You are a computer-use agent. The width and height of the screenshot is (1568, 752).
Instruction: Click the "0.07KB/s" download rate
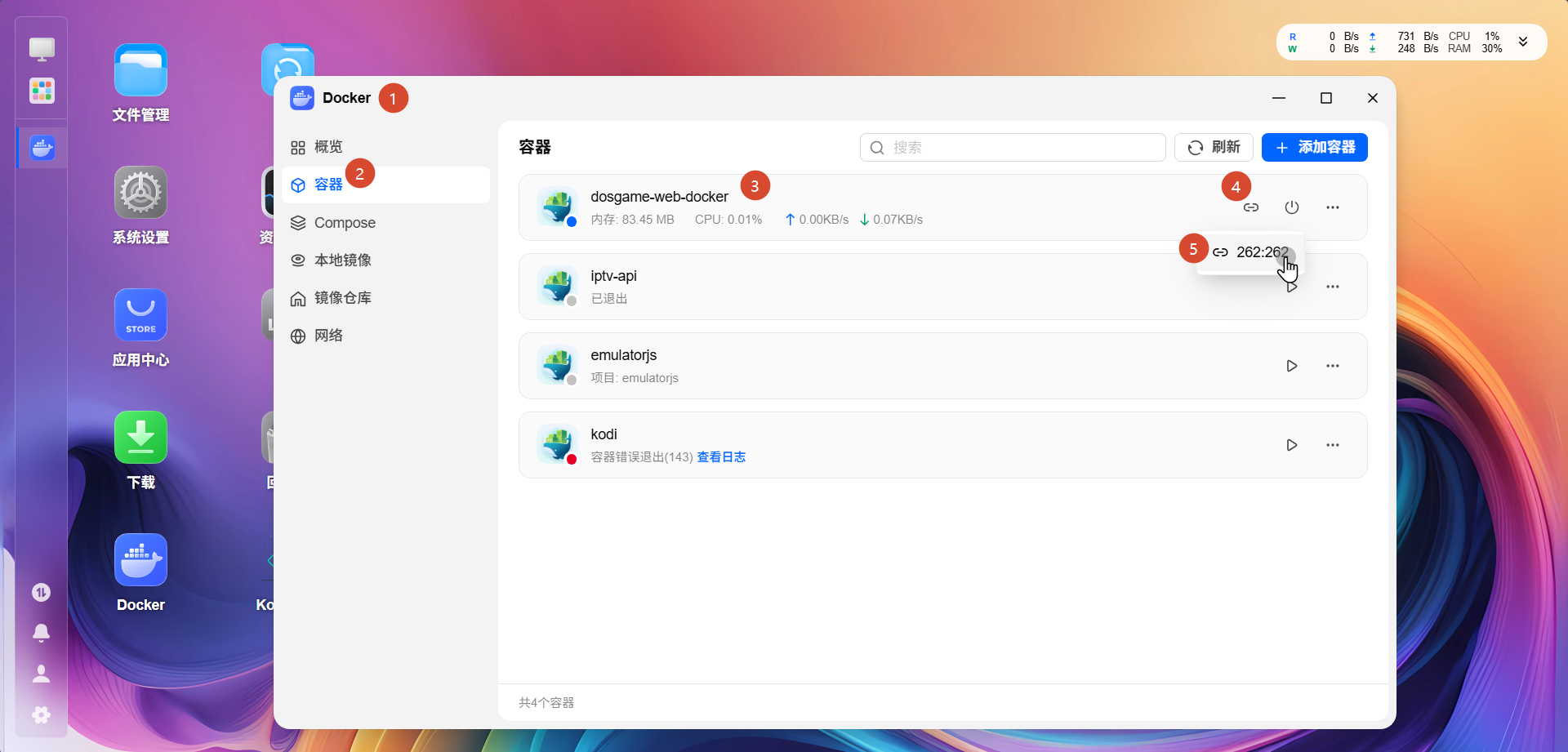tap(891, 220)
